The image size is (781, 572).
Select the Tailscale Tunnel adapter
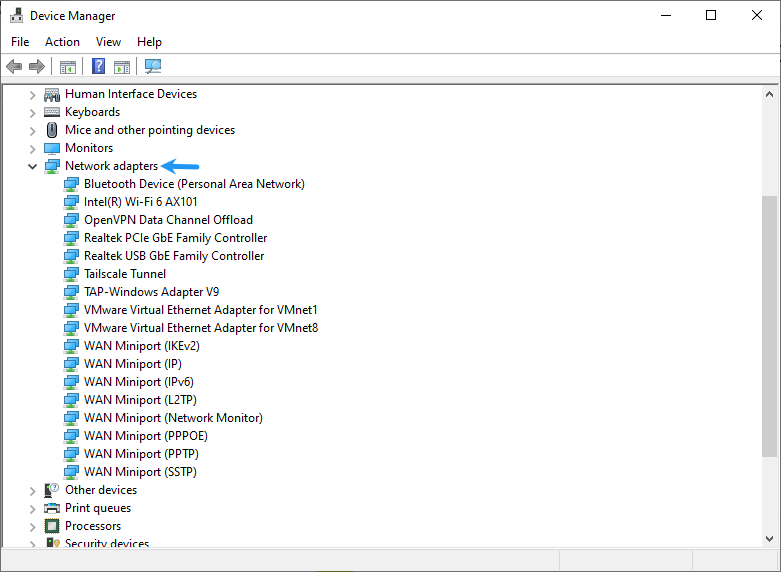[x=125, y=274]
